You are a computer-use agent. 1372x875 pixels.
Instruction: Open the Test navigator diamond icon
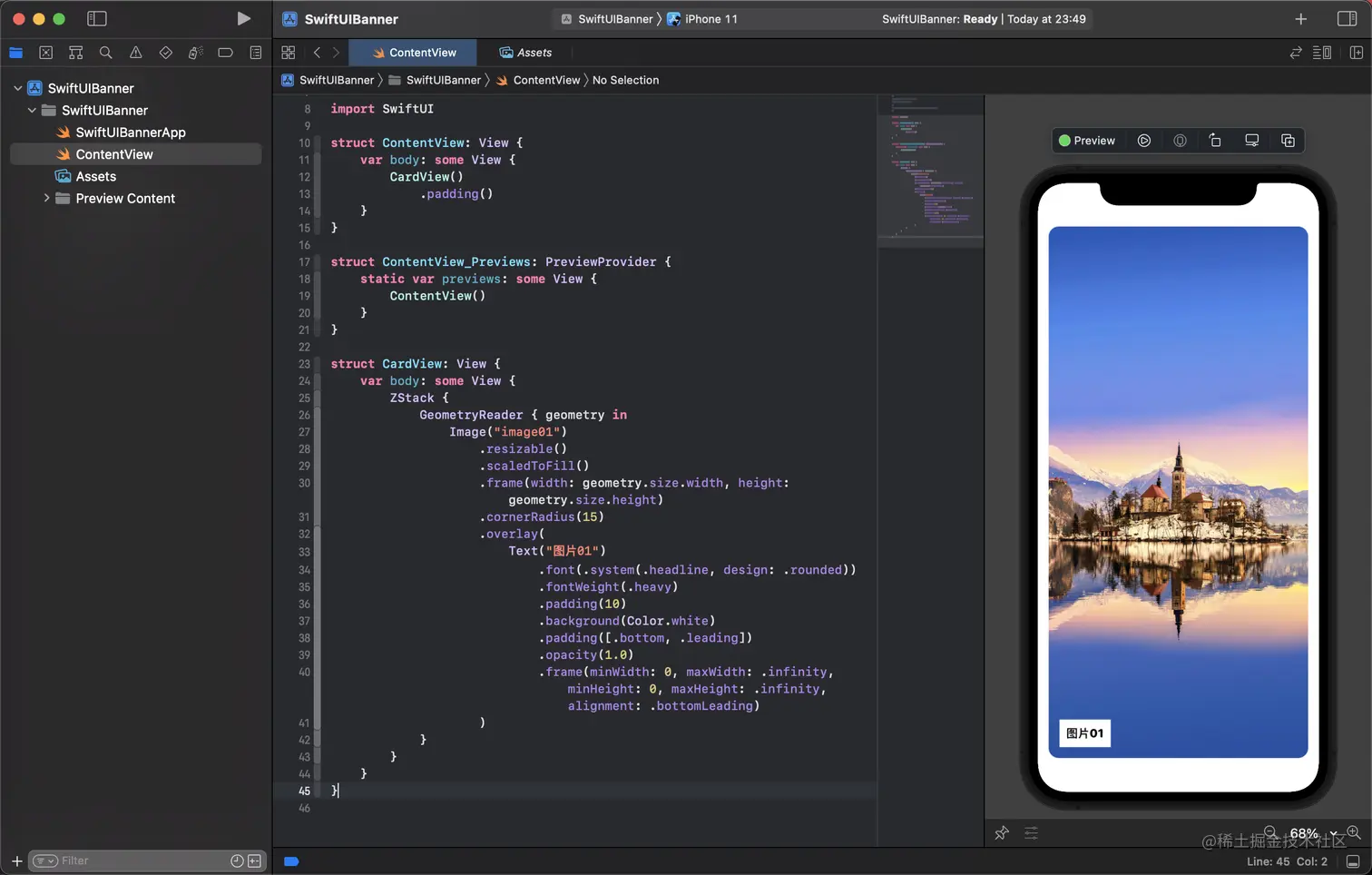click(165, 53)
